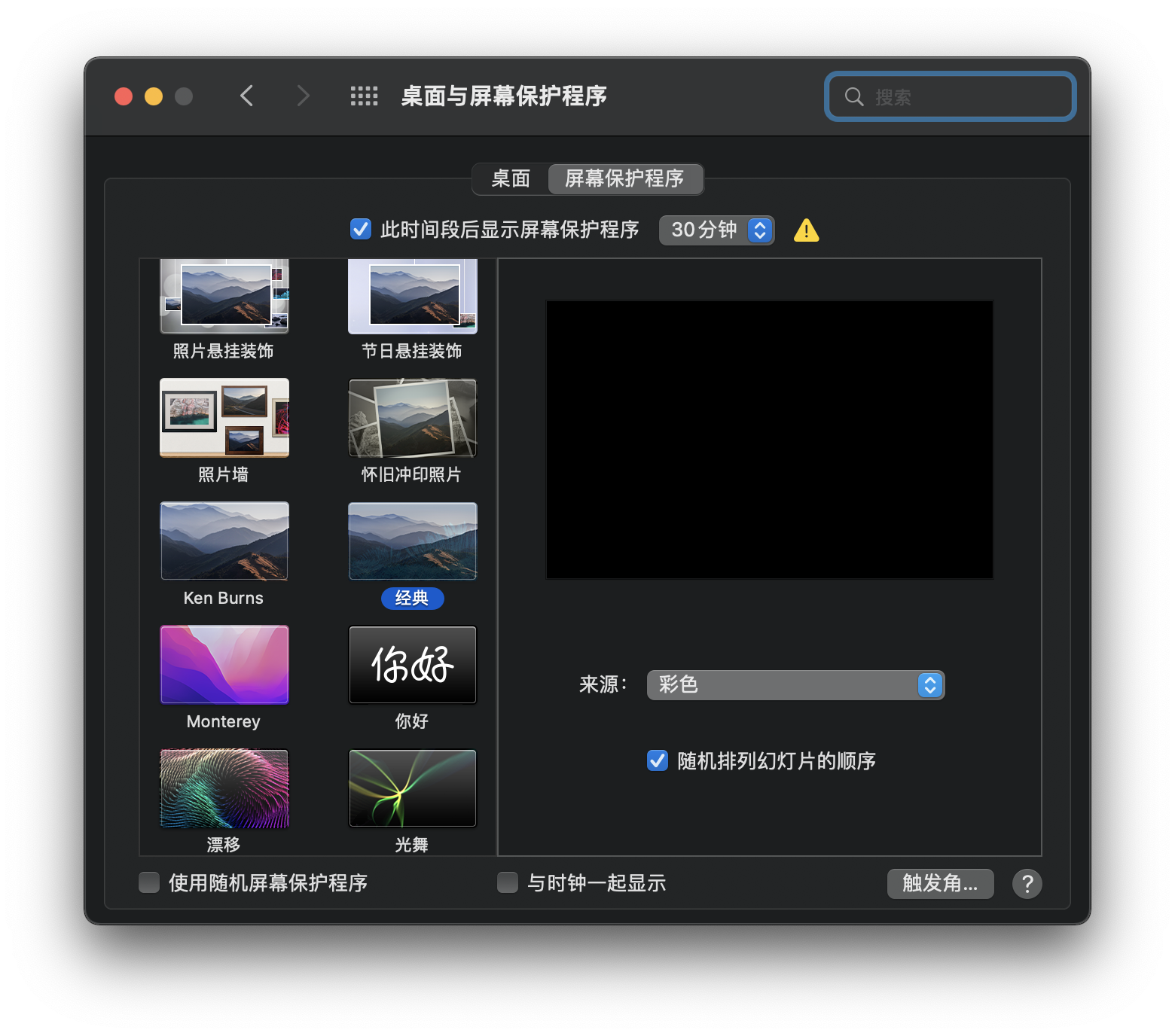Click the forward navigation arrow
Image resolution: width=1175 pixels, height=1036 pixels.
[303, 96]
